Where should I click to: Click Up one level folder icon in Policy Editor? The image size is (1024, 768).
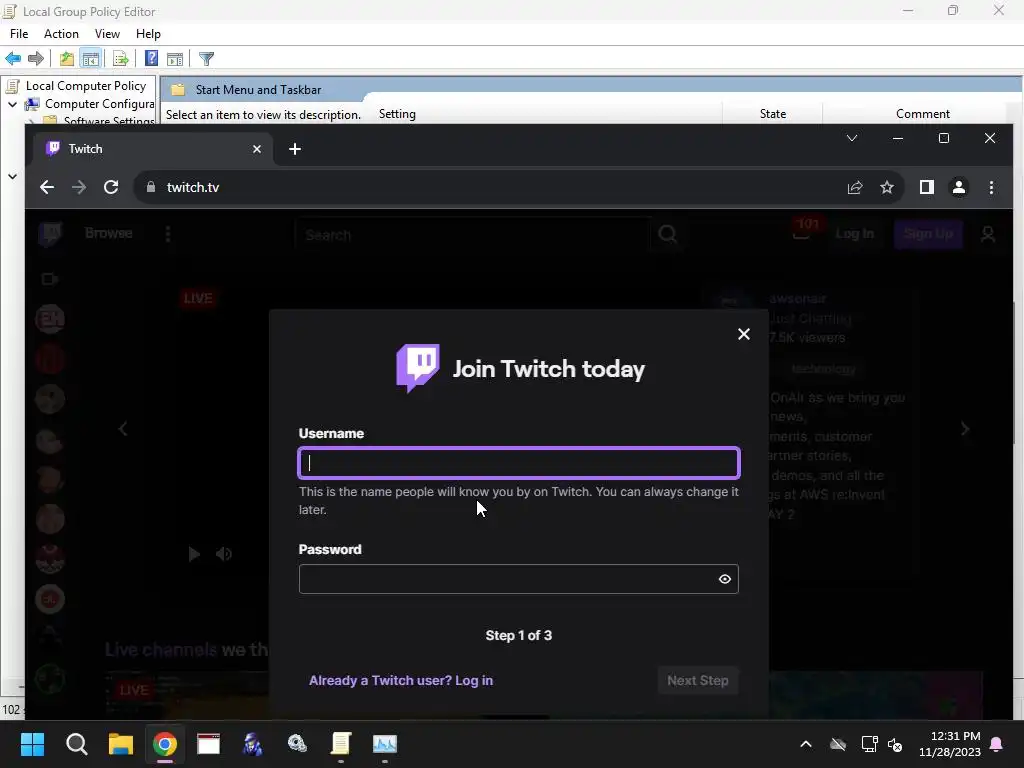(67, 59)
